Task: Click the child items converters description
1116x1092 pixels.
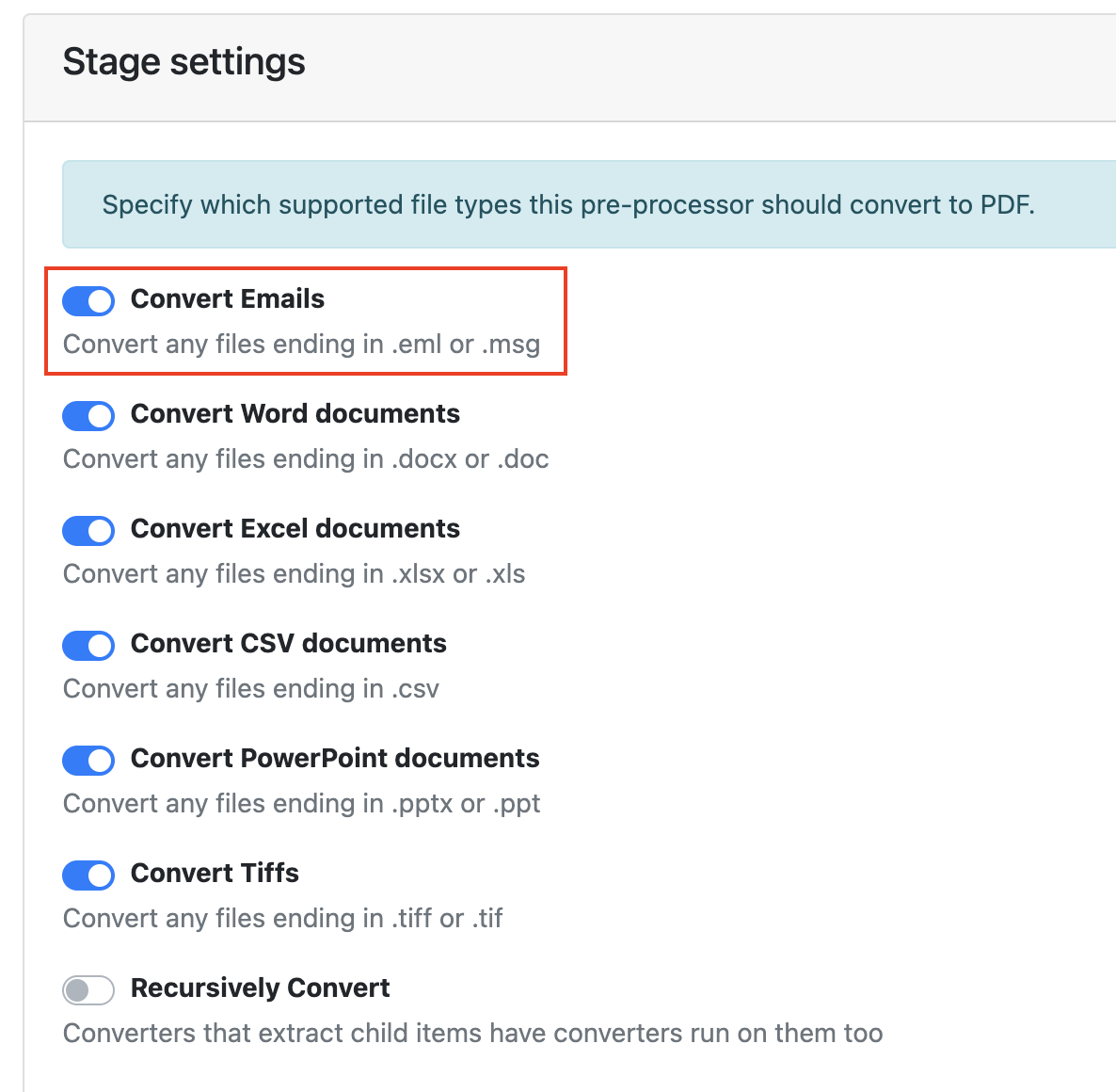Action: (472, 1034)
